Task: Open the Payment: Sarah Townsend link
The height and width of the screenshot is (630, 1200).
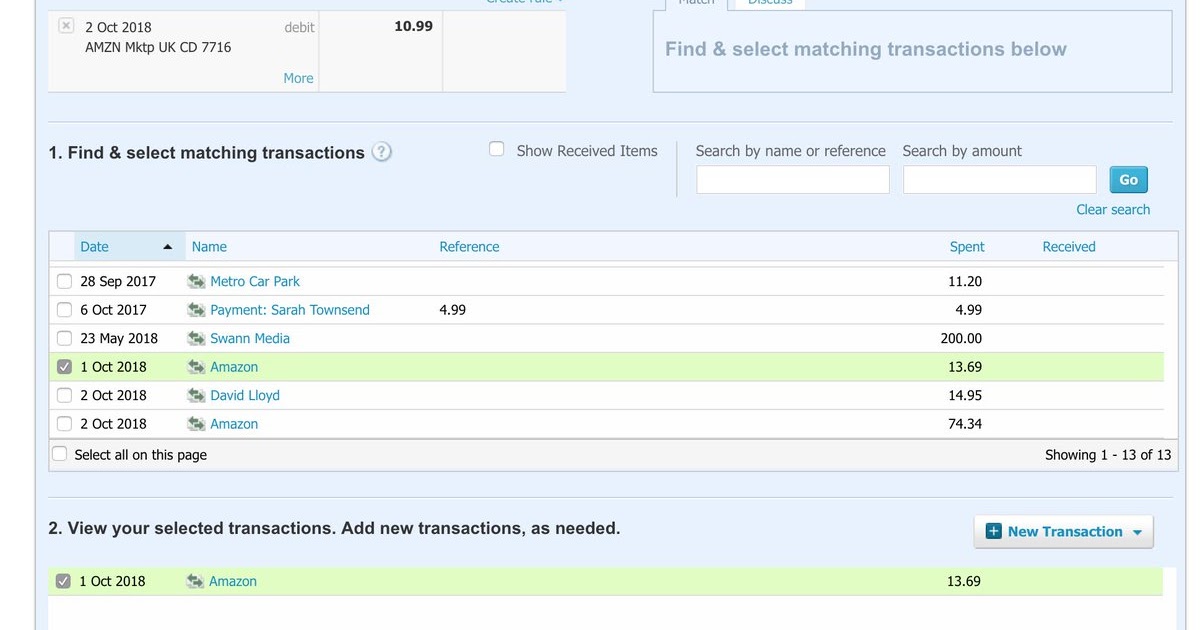Action: [290, 310]
